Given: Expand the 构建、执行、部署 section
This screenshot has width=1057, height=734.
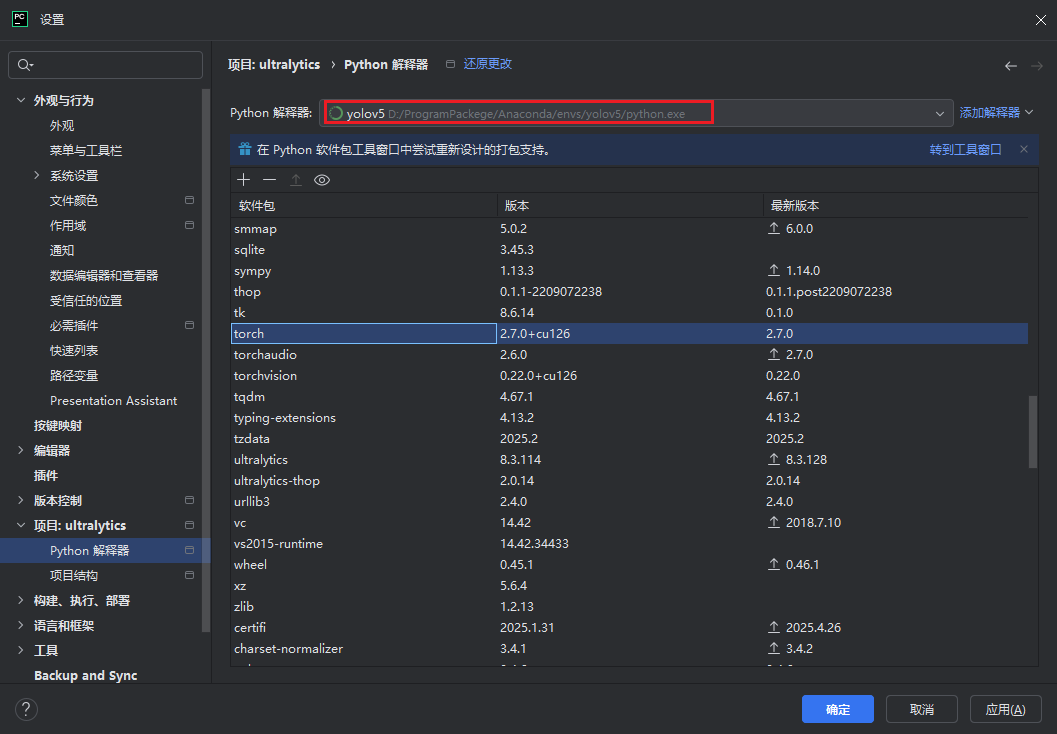Looking at the screenshot, I should (20, 600).
